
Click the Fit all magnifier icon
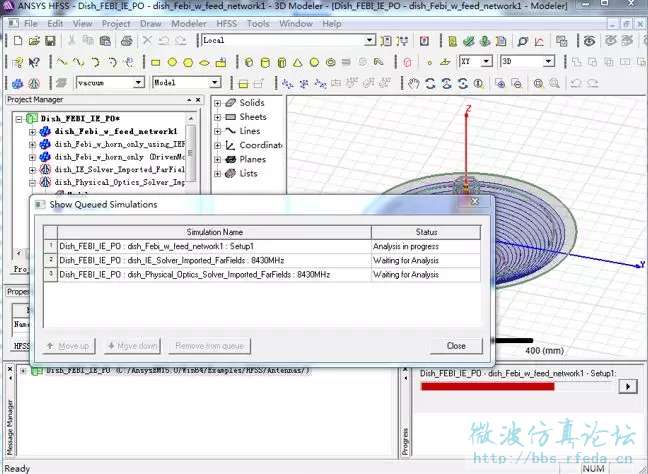coord(538,83)
